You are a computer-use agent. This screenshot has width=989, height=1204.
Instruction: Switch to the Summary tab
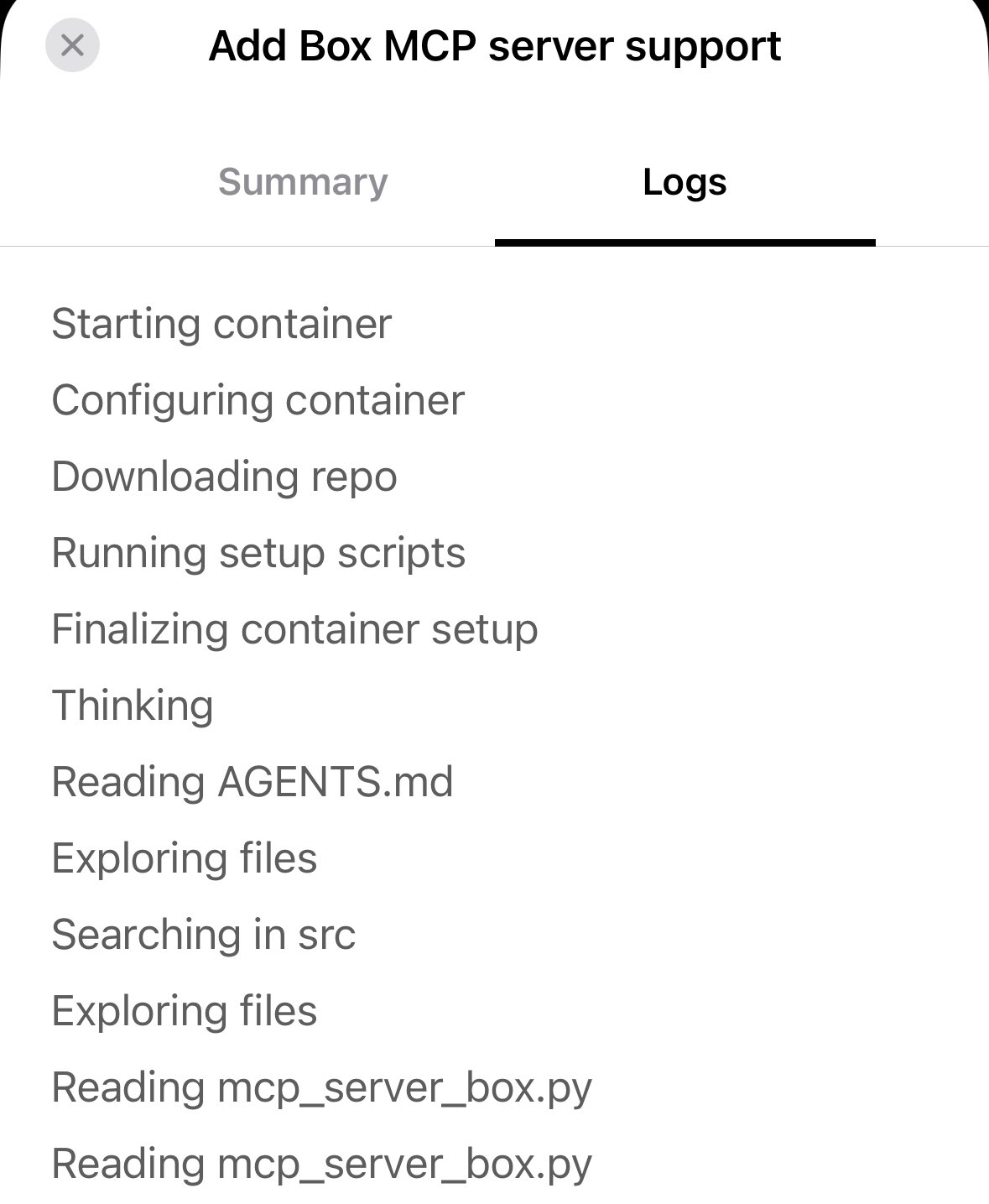point(303,182)
